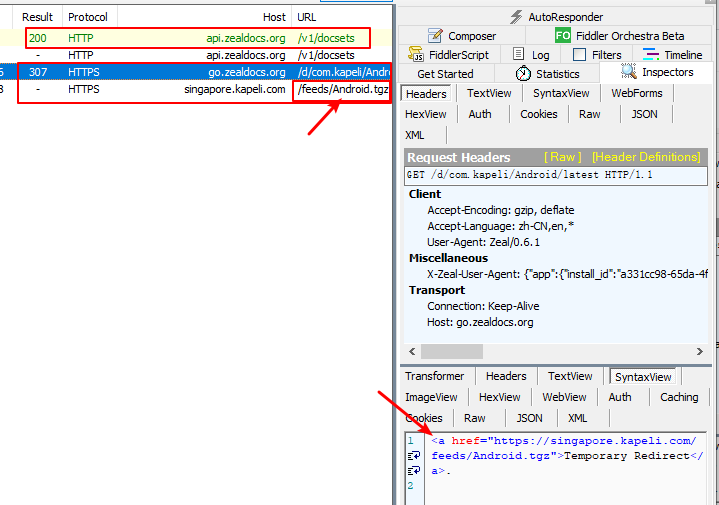Select the response SyntaxView tab
The image size is (719, 505).
click(643, 377)
